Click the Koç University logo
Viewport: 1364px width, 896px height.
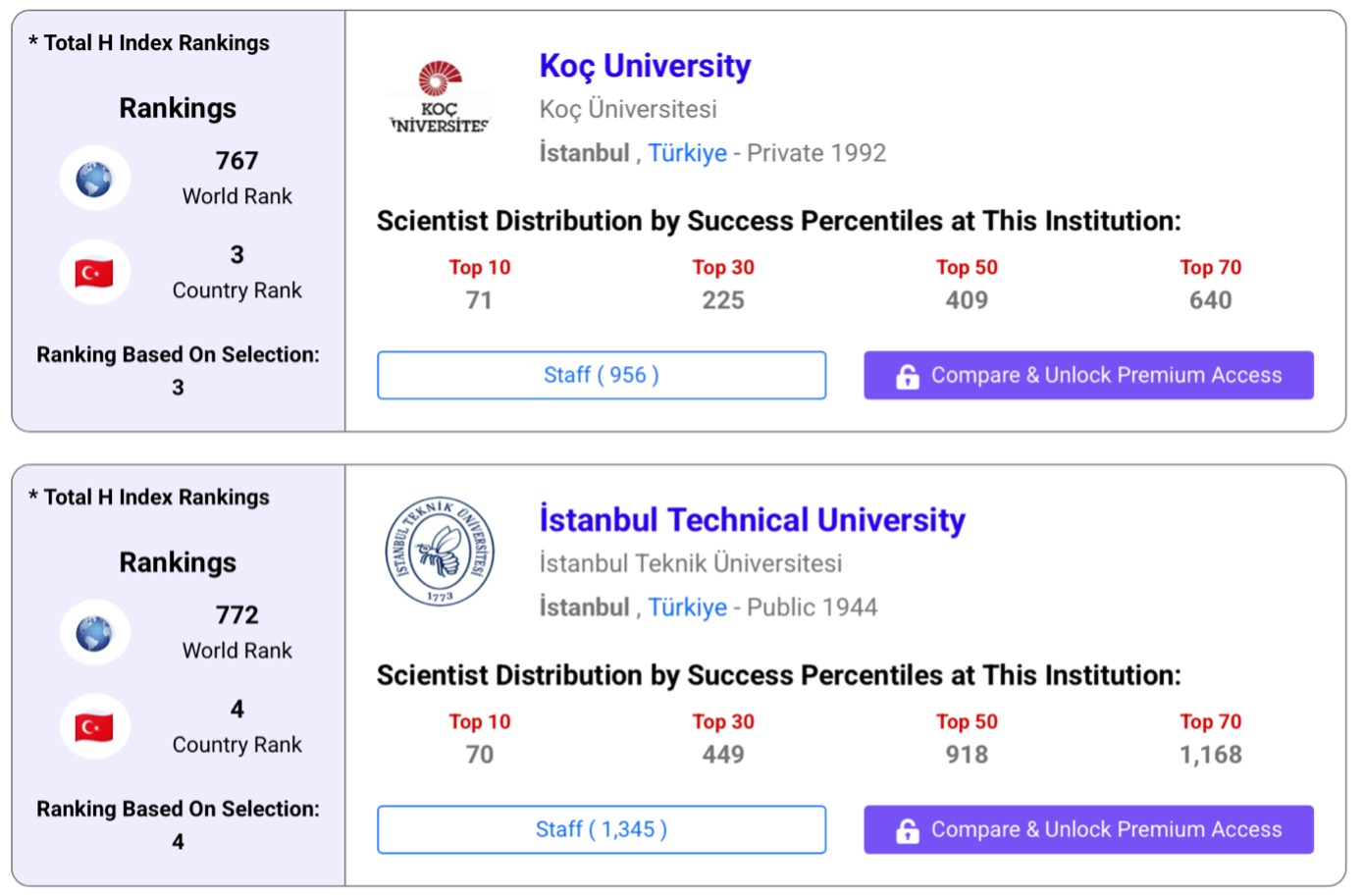coord(440,96)
